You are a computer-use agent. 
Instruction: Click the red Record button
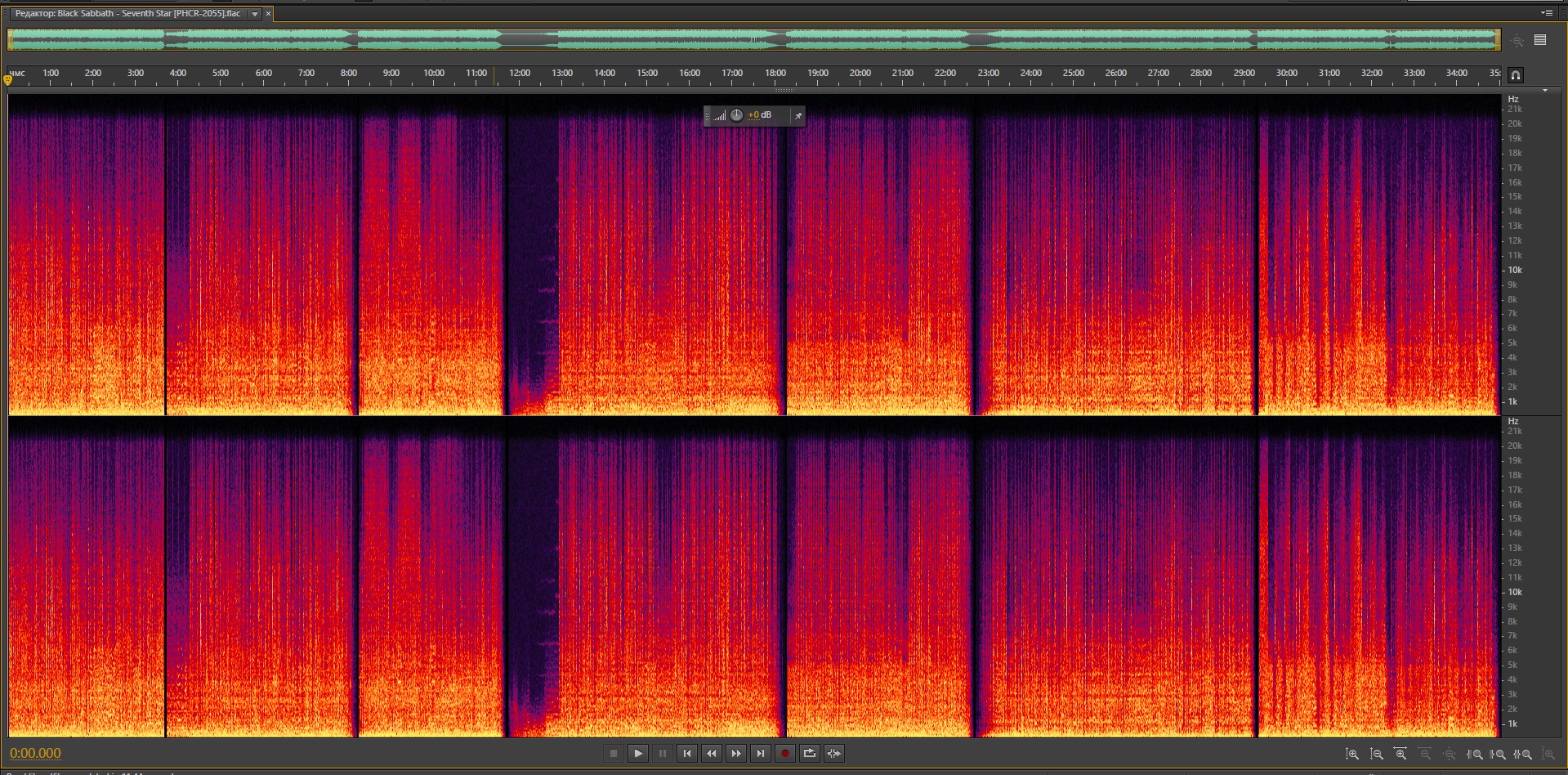pyautogui.click(x=784, y=754)
